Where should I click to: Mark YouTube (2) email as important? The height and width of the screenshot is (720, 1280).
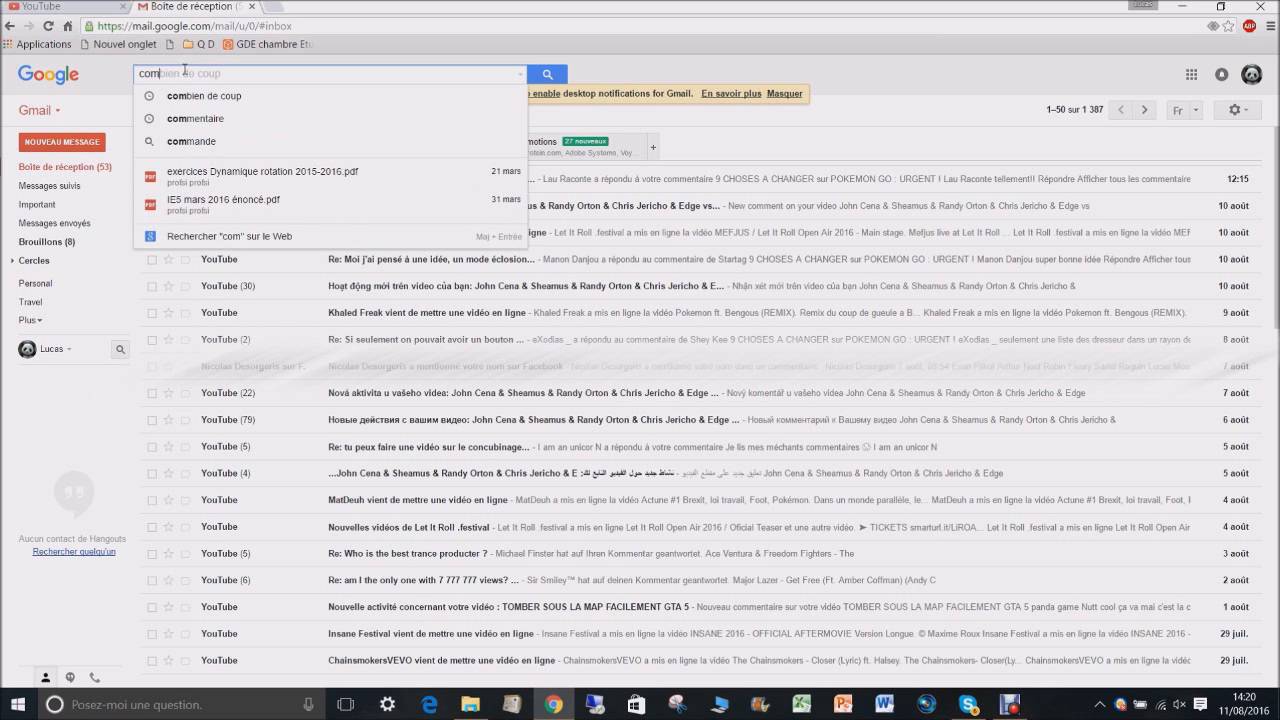tap(185, 340)
